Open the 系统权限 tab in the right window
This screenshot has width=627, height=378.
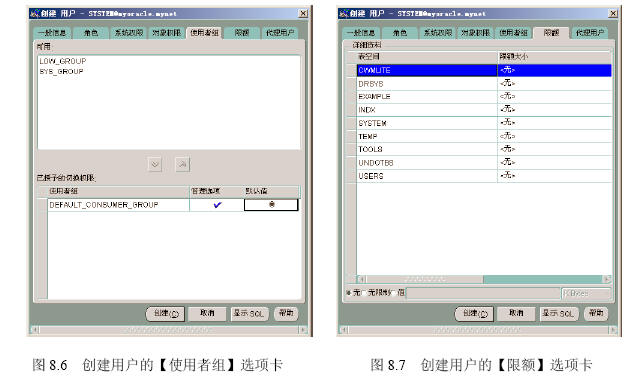tap(437, 33)
